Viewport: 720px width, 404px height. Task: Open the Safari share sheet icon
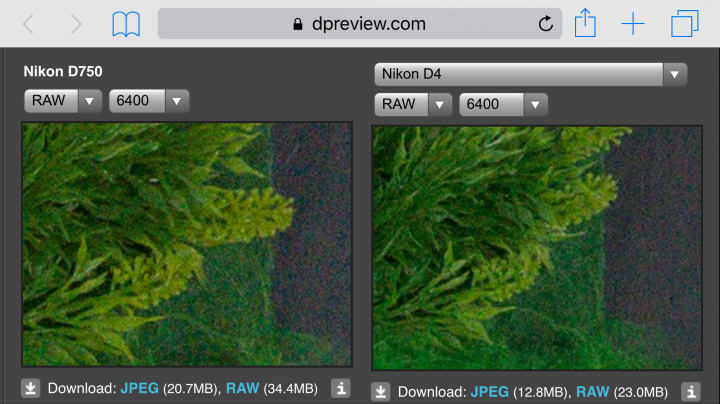585,23
